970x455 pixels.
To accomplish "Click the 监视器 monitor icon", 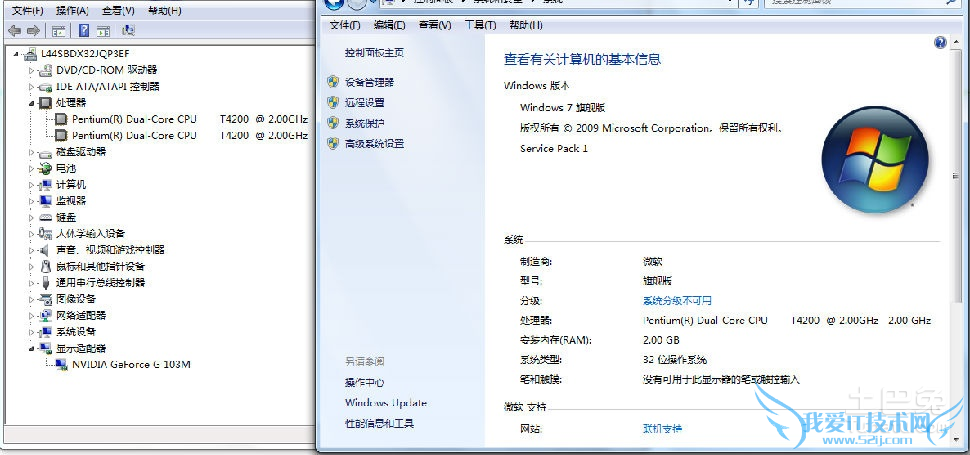I will pyautogui.click(x=45, y=201).
